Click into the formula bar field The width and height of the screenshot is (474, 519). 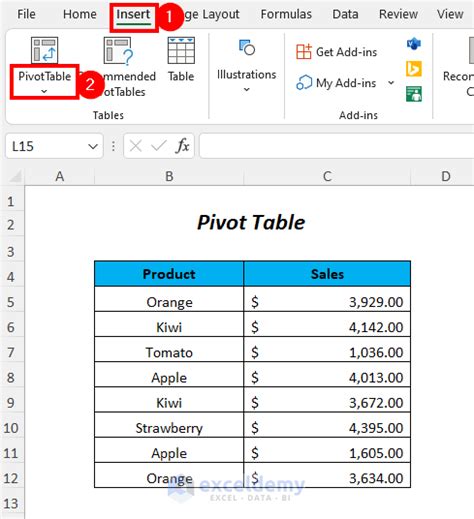coord(337,146)
